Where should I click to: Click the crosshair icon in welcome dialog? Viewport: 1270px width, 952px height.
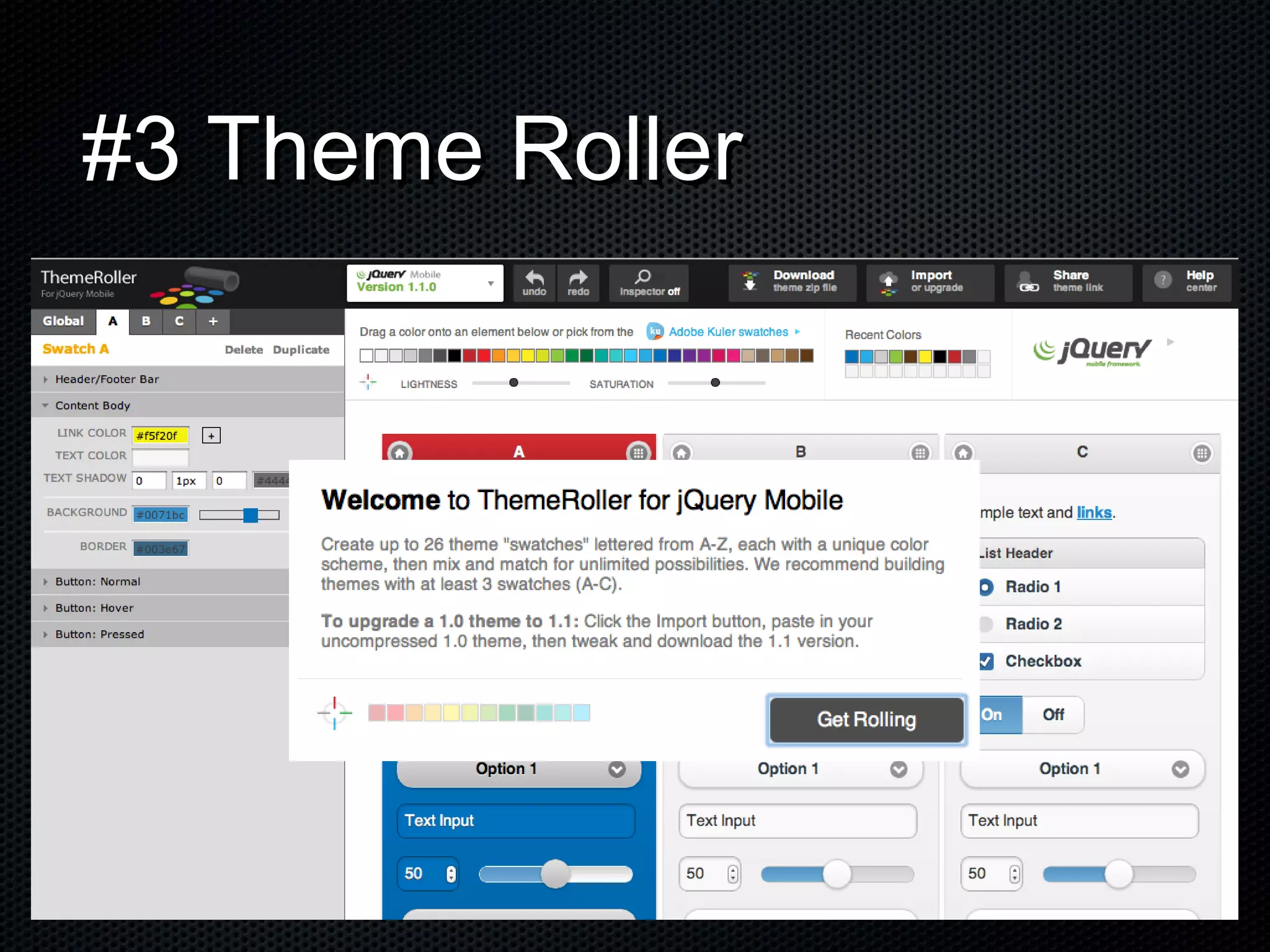pyautogui.click(x=334, y=713)
